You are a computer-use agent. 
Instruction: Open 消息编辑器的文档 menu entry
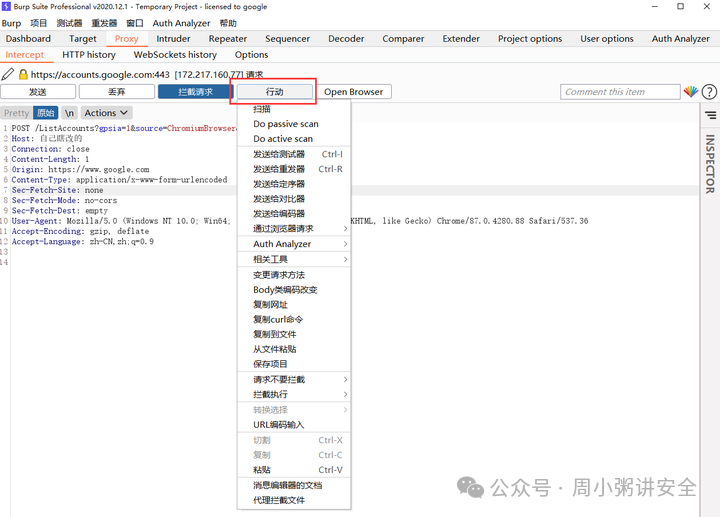pos(294,485)
